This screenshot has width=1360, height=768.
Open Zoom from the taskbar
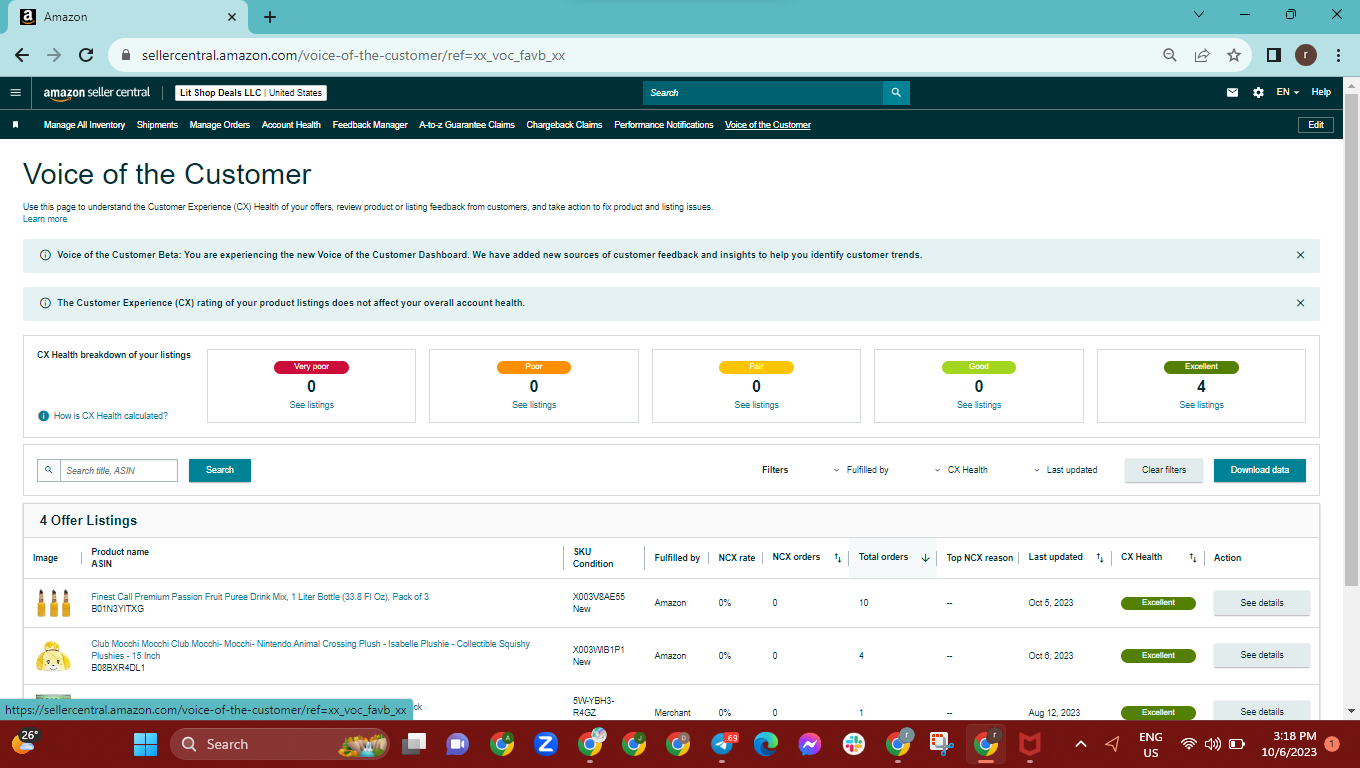pos(546,744)
